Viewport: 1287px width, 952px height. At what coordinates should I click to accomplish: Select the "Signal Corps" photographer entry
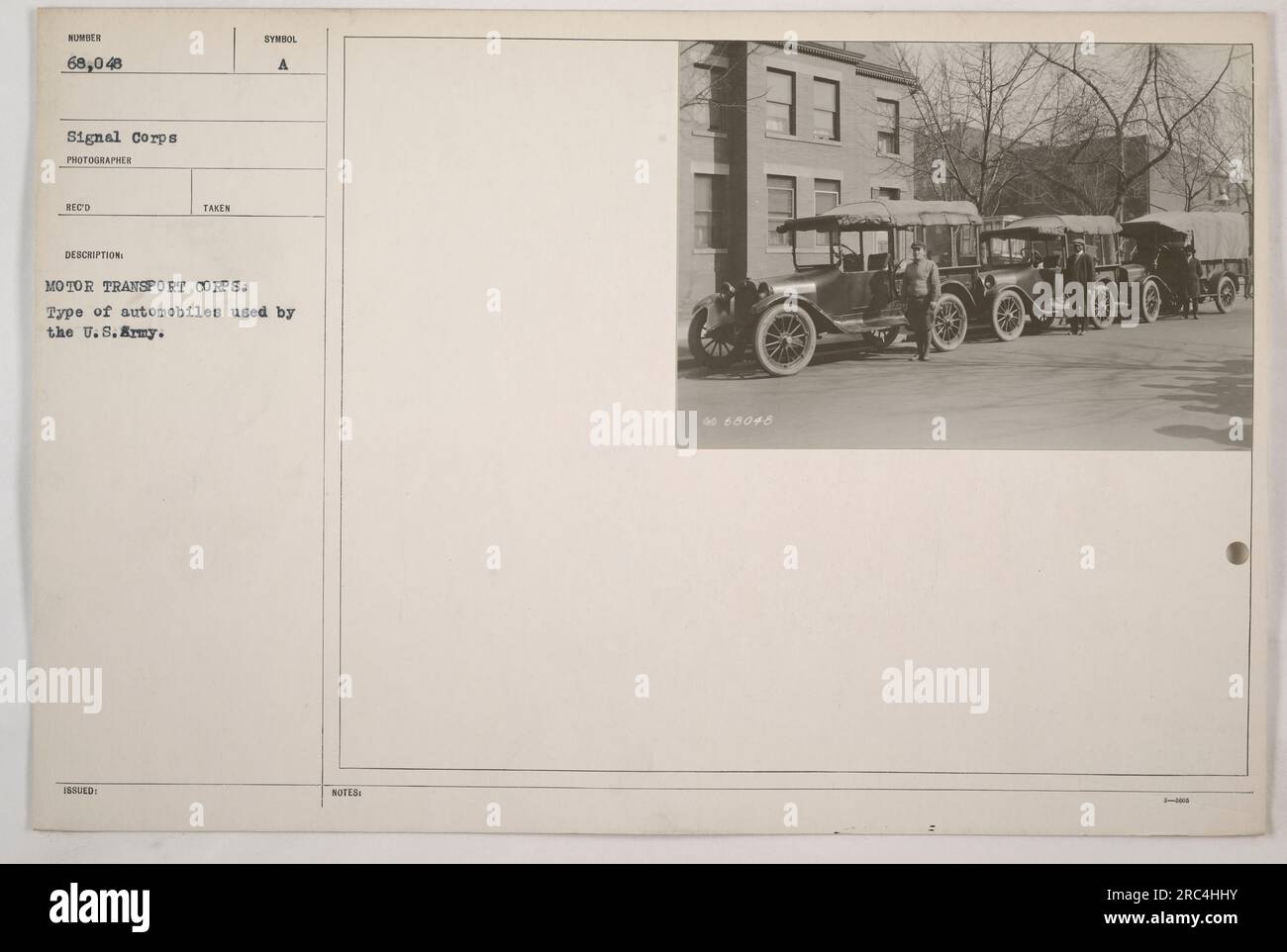[123, 139]
